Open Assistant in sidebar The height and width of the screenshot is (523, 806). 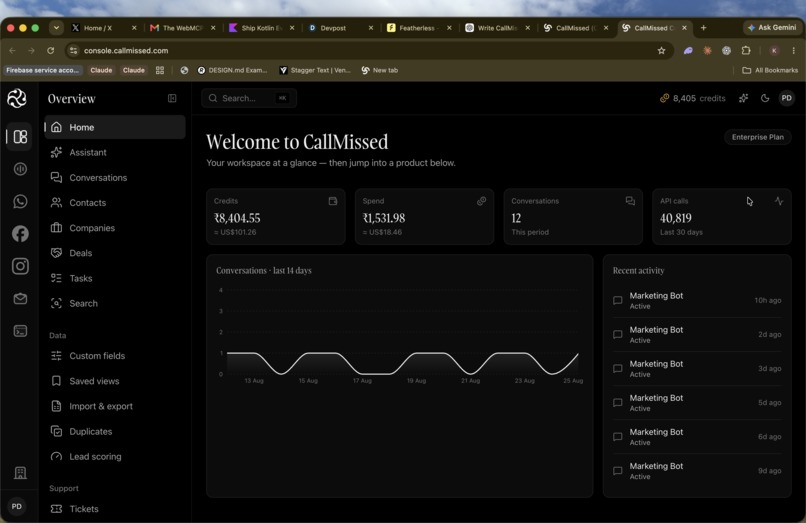(x=115, y=152)
